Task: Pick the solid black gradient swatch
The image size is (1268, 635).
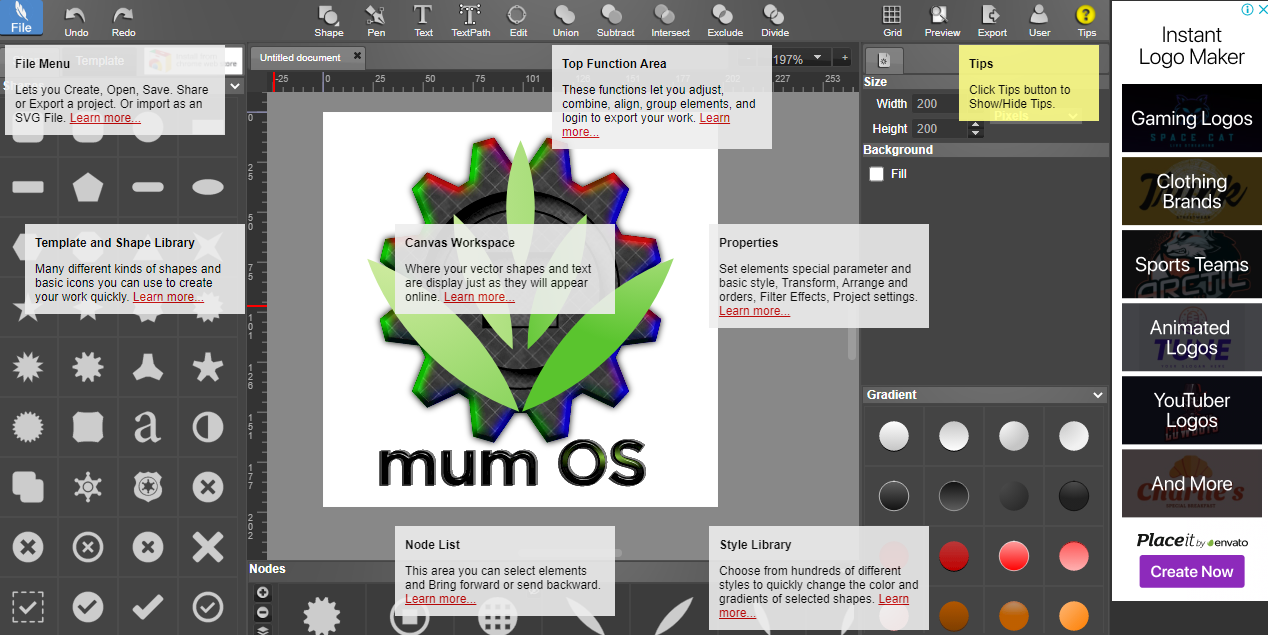Action: (x=1074, y=495)
